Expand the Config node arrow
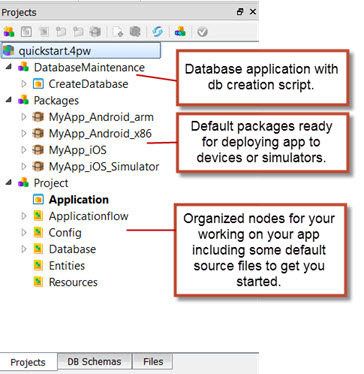This screenshot has height=374, width=364. click(24, 232)
